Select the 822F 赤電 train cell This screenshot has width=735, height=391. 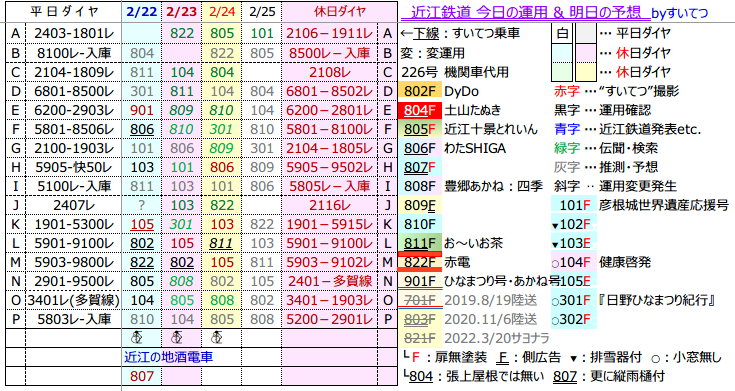pyautogui.click(x=420, y=262)
